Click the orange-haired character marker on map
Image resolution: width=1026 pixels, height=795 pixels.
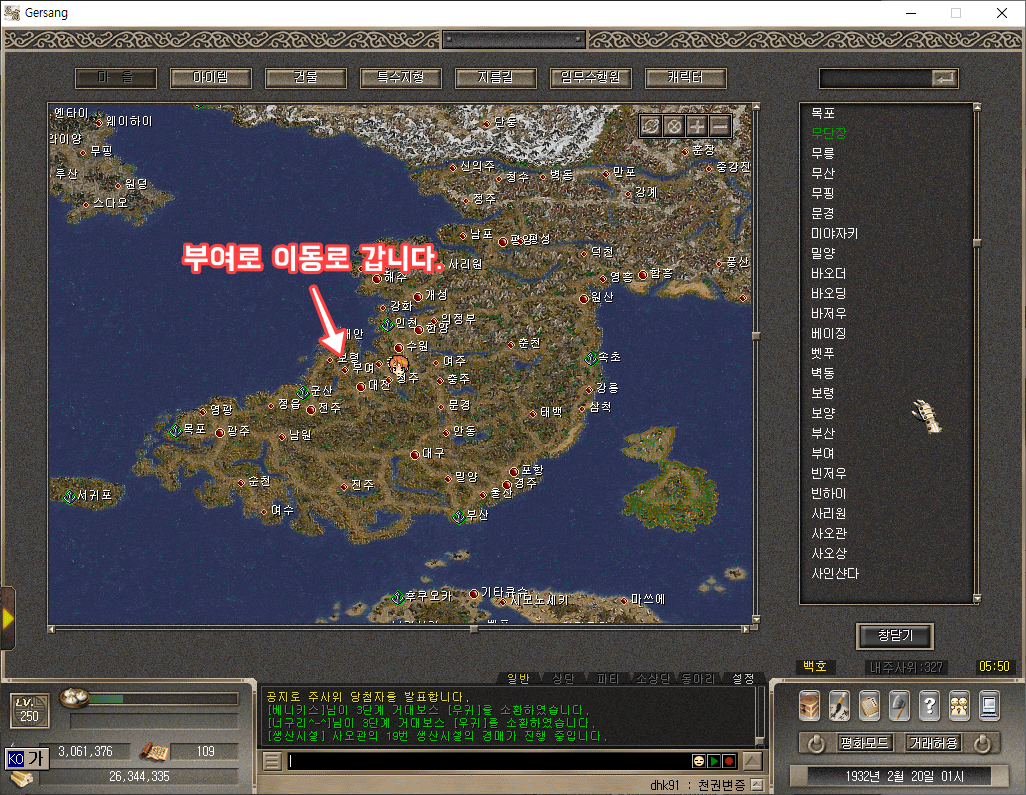[x=398, y=366]
